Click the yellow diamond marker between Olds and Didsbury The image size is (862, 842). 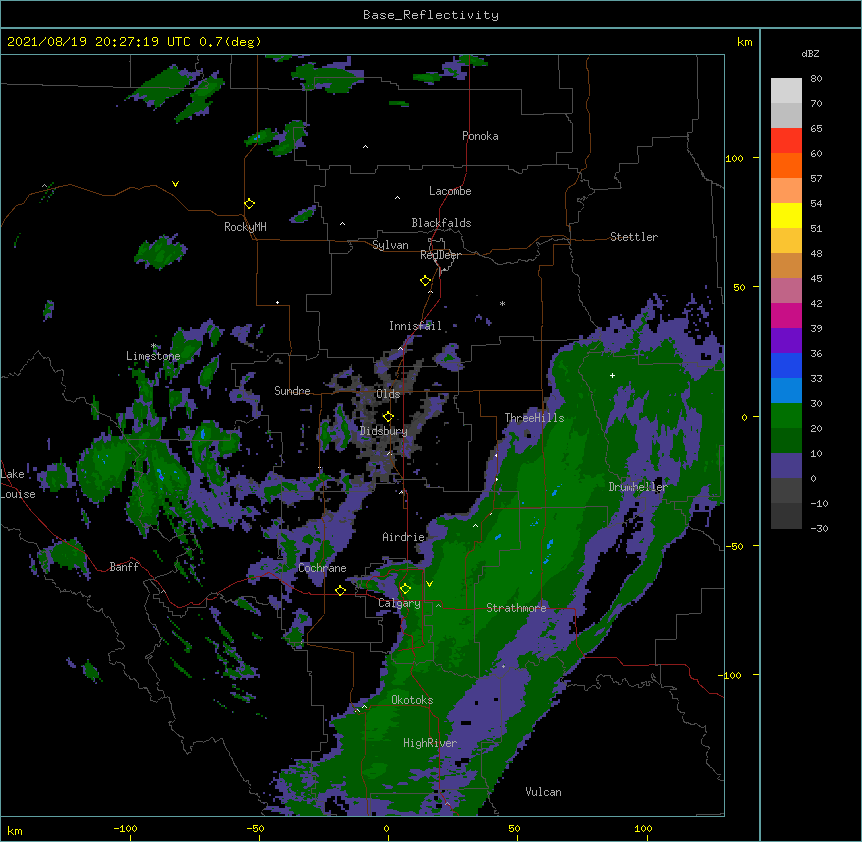point(388,416)
